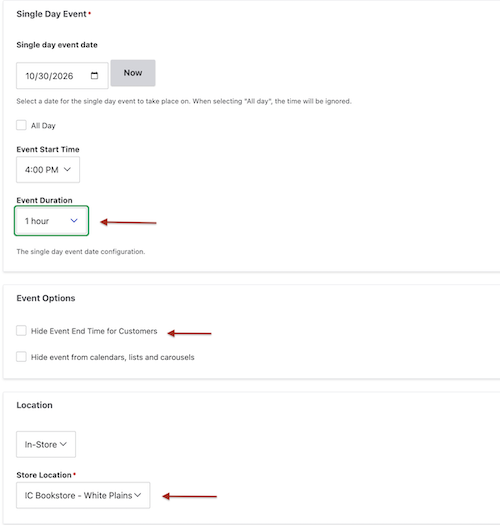Click the single day event date configuration note

(81, 251)
